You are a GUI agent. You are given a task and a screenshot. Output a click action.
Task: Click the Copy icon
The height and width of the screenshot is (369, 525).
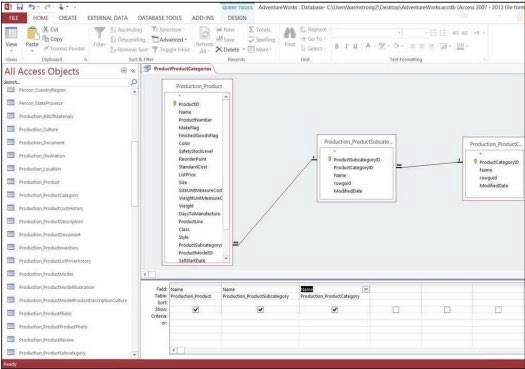tap(53, 39)
